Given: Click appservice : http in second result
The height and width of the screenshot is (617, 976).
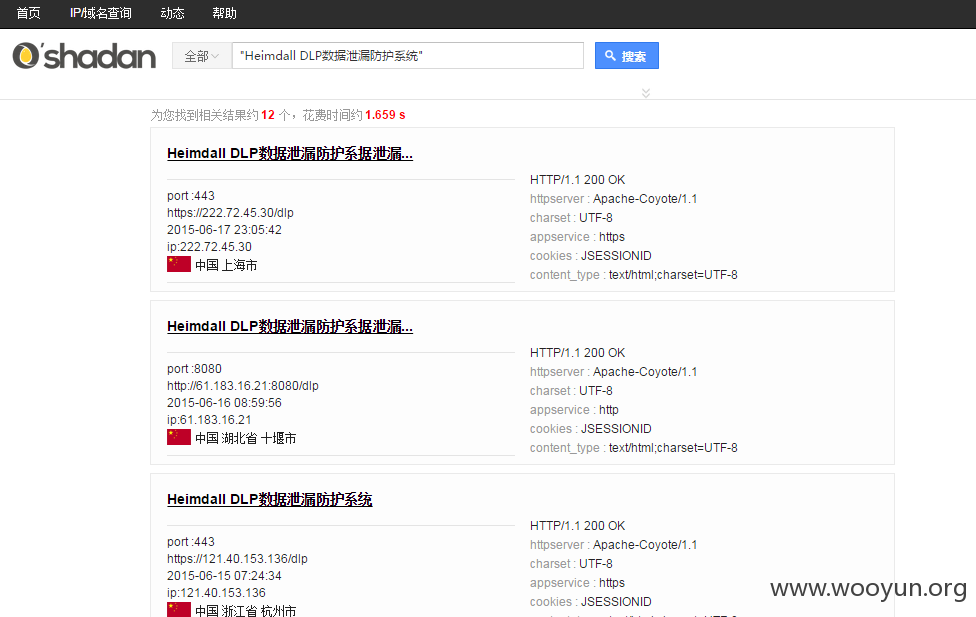Looking at the screenshot, I should tap(574, 410).
